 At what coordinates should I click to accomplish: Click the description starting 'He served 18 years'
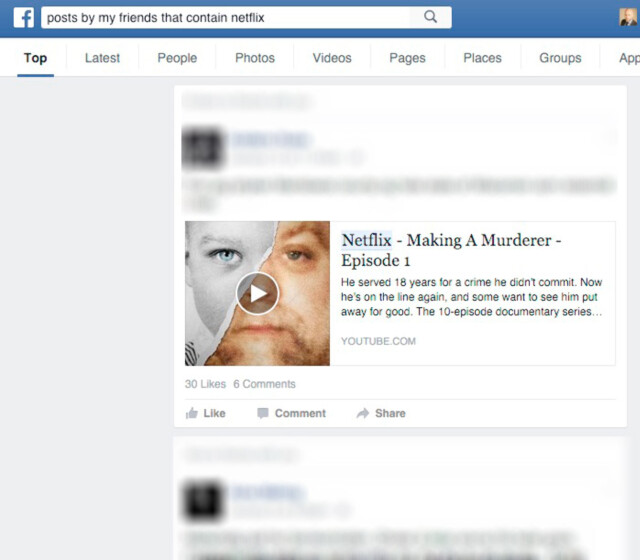tap(471, 297)
